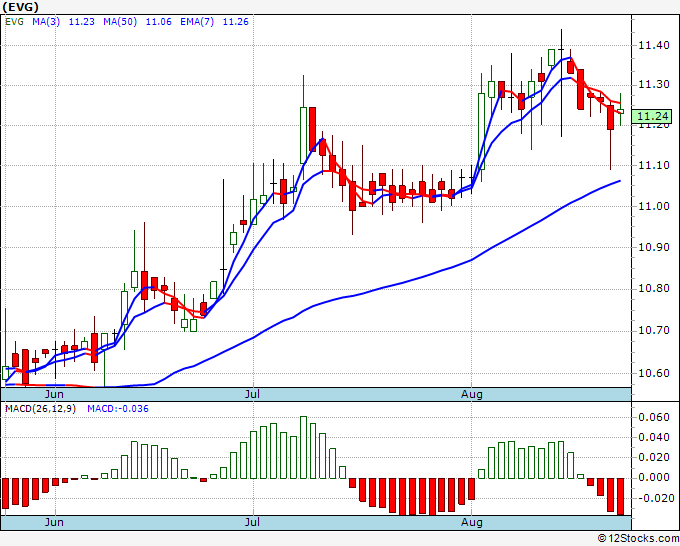Click the EVG ticker legend label
This screenshot has height=546, width=680.
(x=14, y=22)
